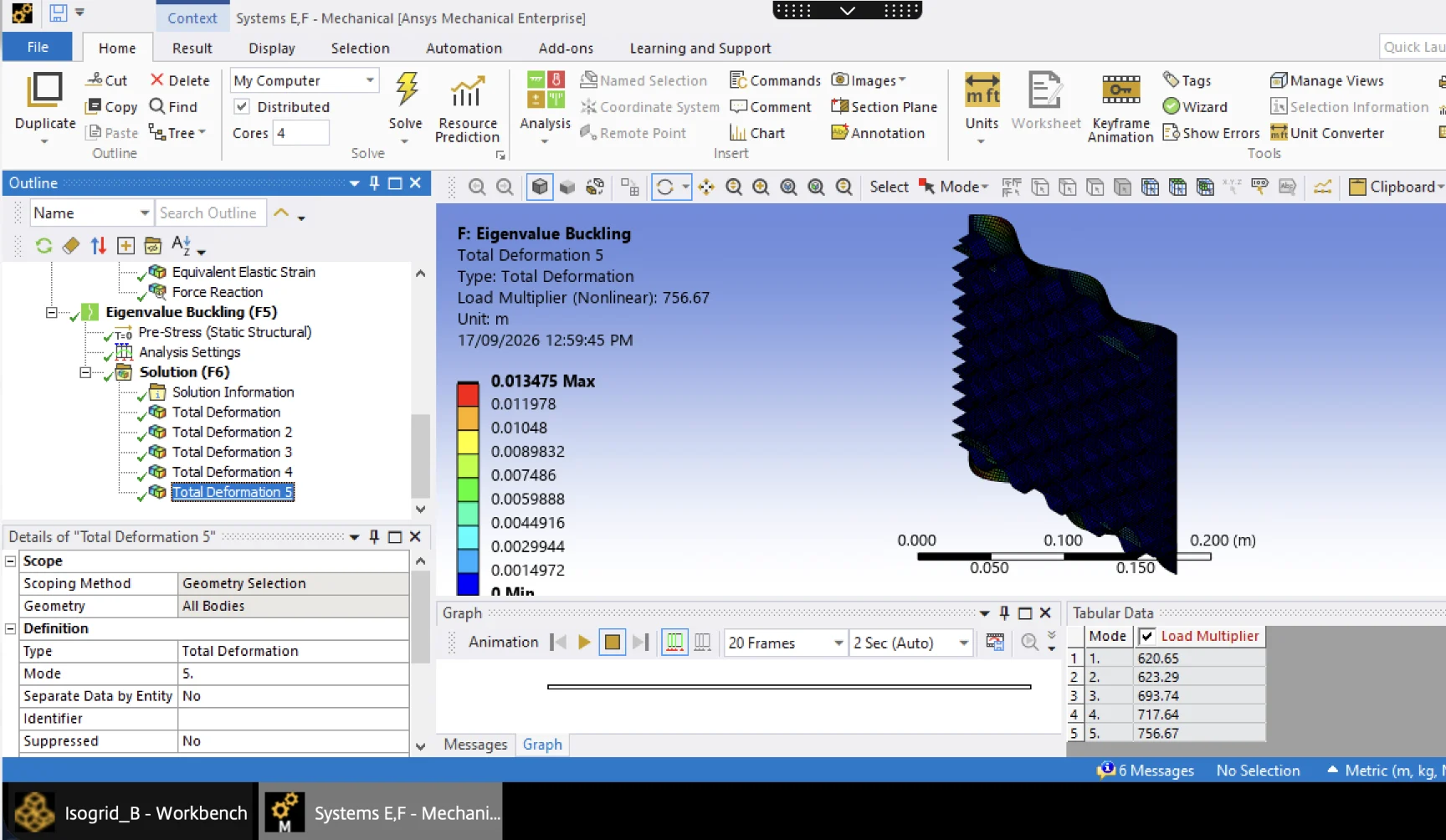Viewport: 1446px width, 840px height.
Task: Click the sort A-Z outline icon
Action: [182, 245]
